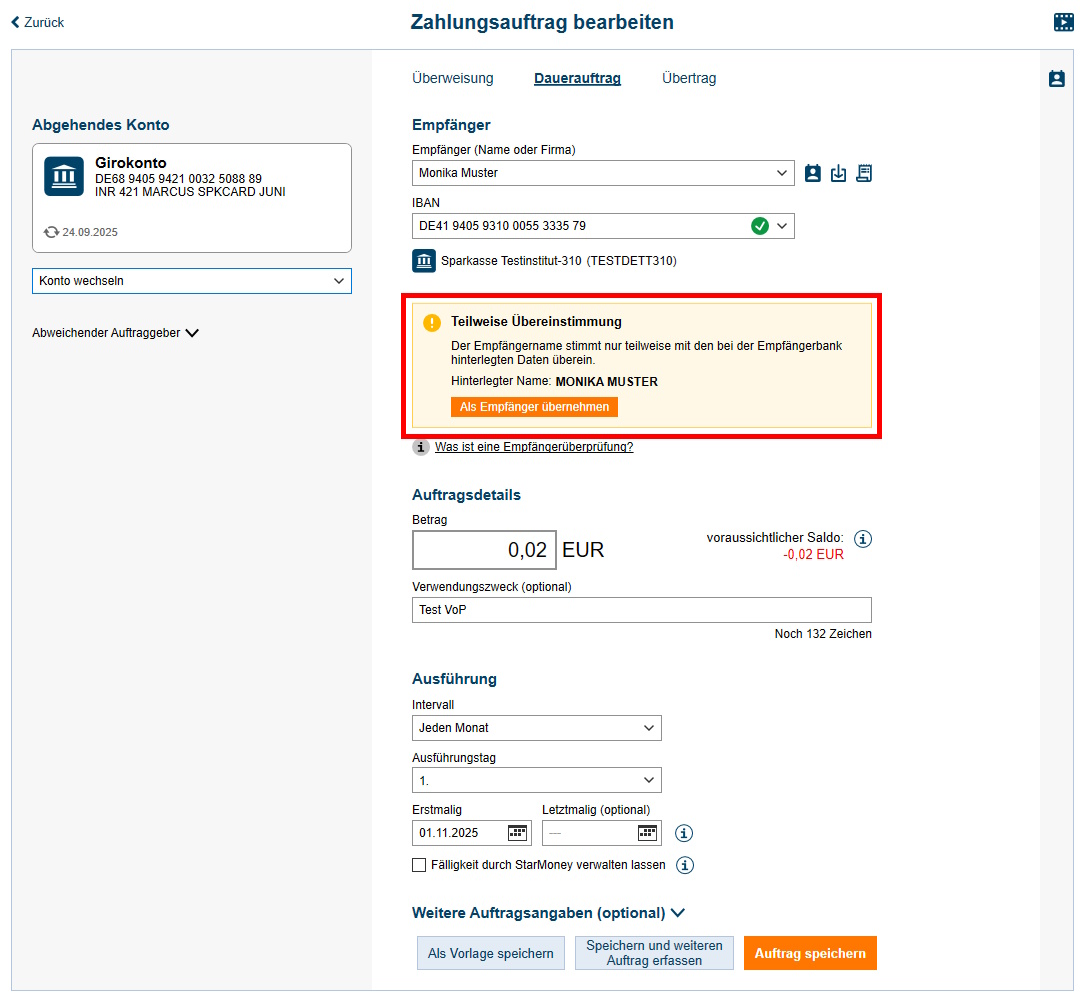The height and width of the screenshot is (996, 1080).
Task: Open the address book icon beside recipient
Action: click(x=813, y=173)
